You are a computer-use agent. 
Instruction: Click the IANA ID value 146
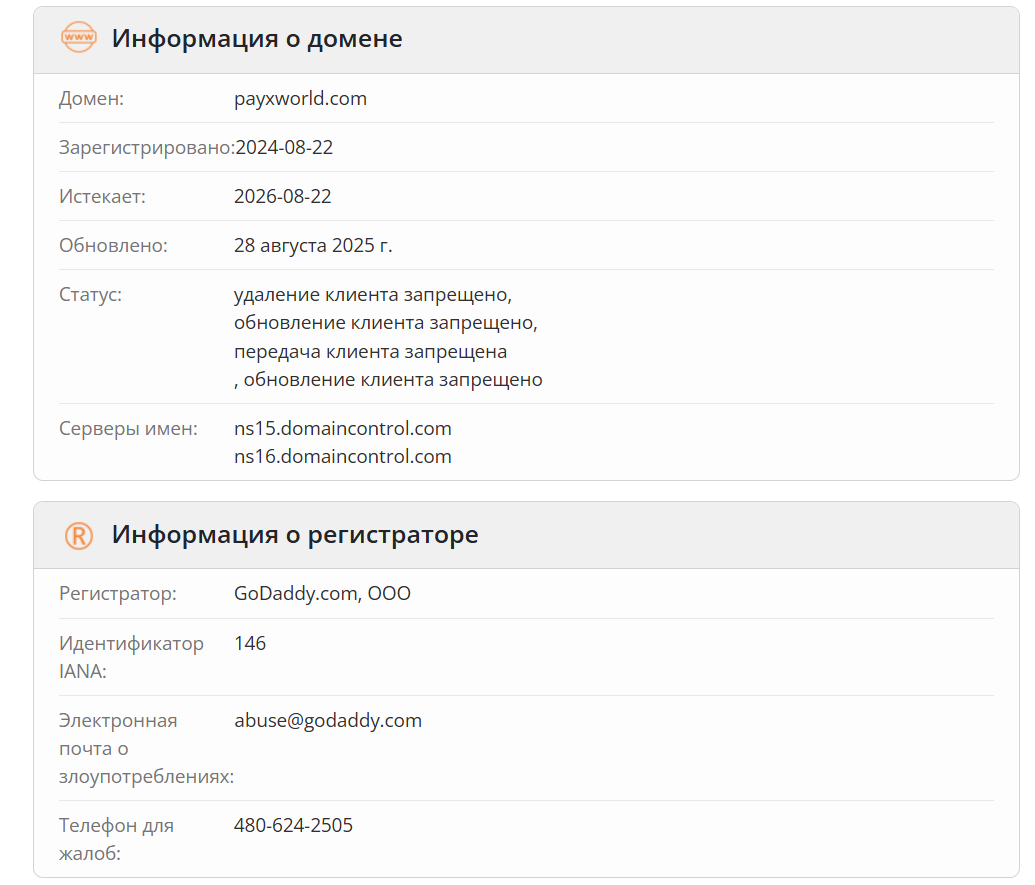pyautogui.click(x=250, y=644)
